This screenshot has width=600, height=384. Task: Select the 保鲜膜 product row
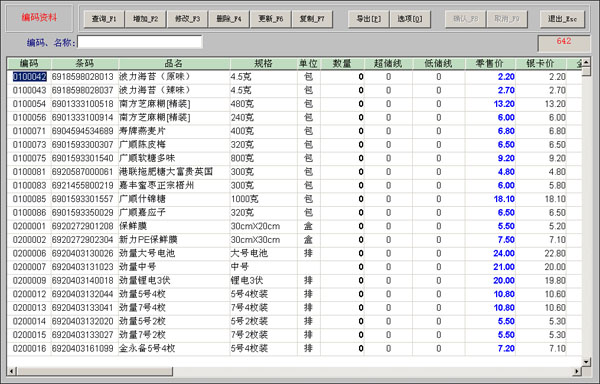click(295, 226)
